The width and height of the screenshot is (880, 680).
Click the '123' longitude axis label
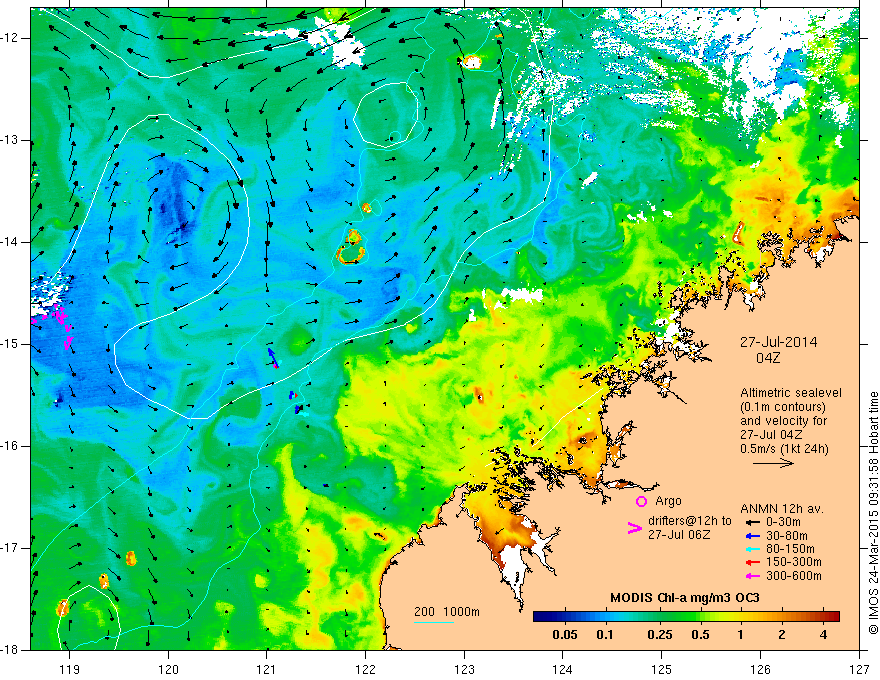pos(464,669)
